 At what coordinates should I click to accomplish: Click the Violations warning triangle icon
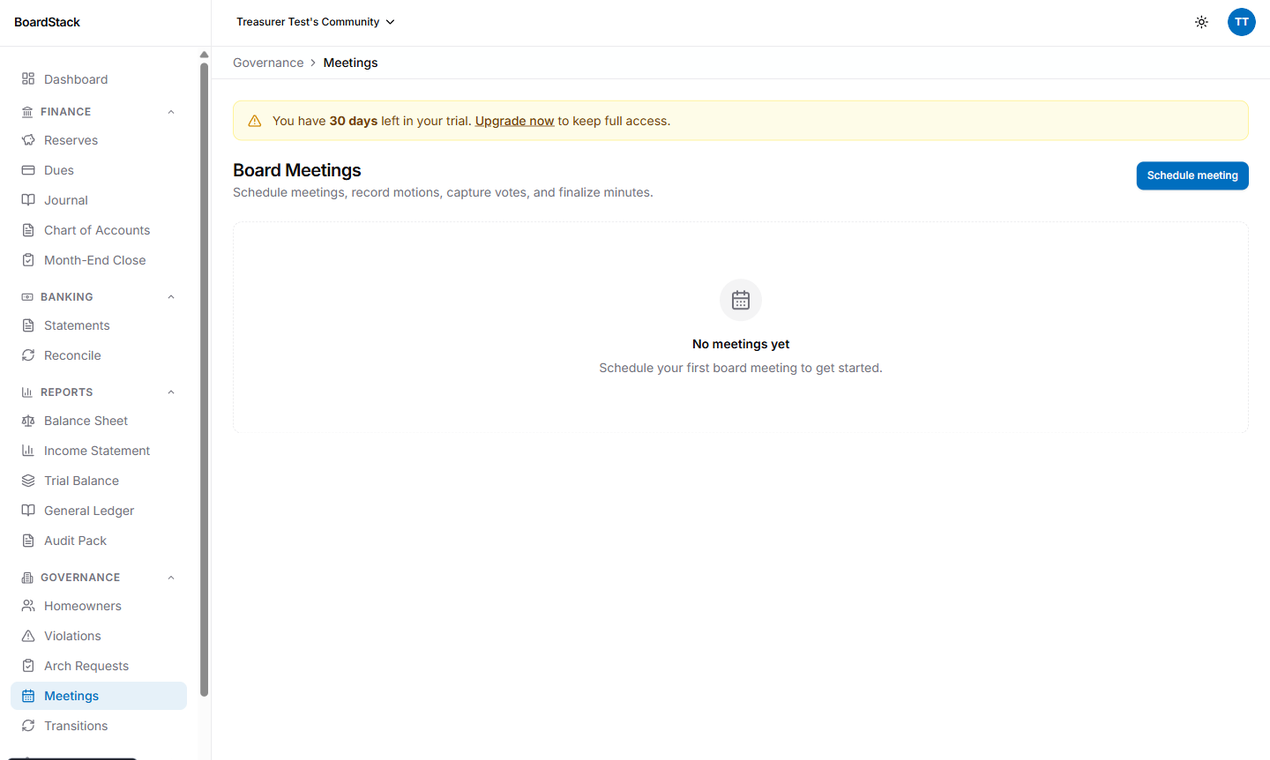pos(28,636)
